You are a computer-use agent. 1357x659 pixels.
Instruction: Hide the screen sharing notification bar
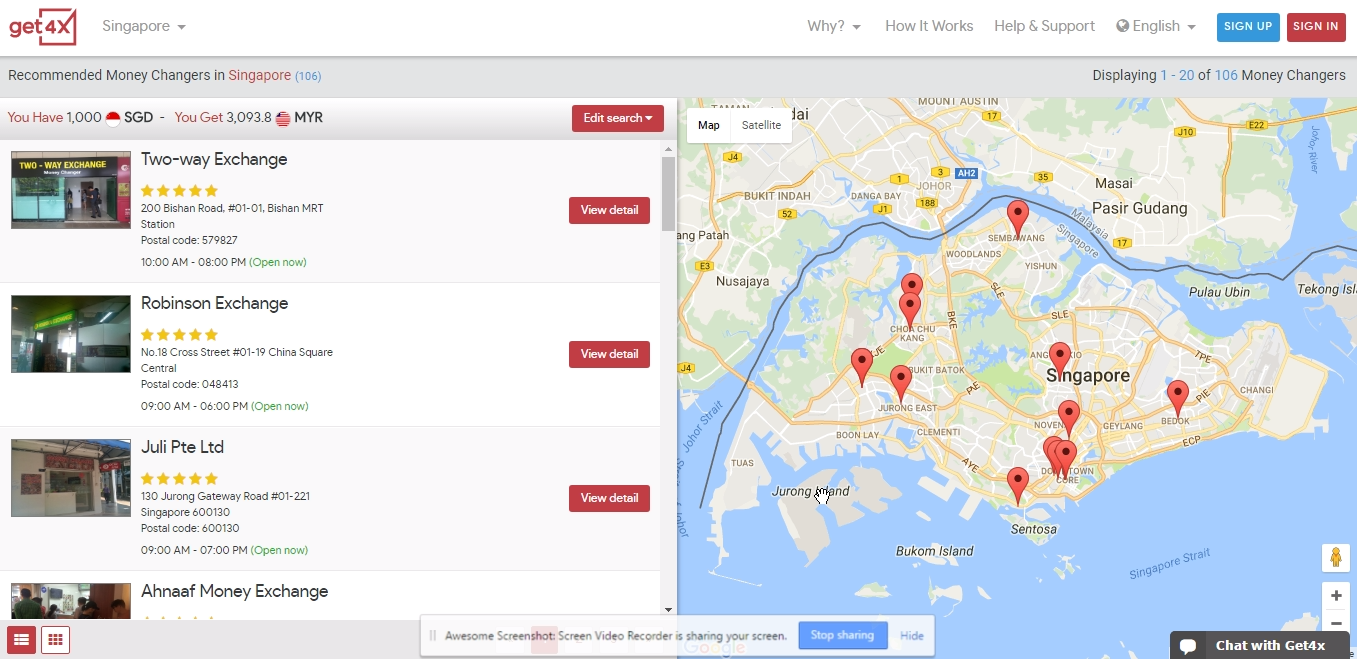point(912,635)
